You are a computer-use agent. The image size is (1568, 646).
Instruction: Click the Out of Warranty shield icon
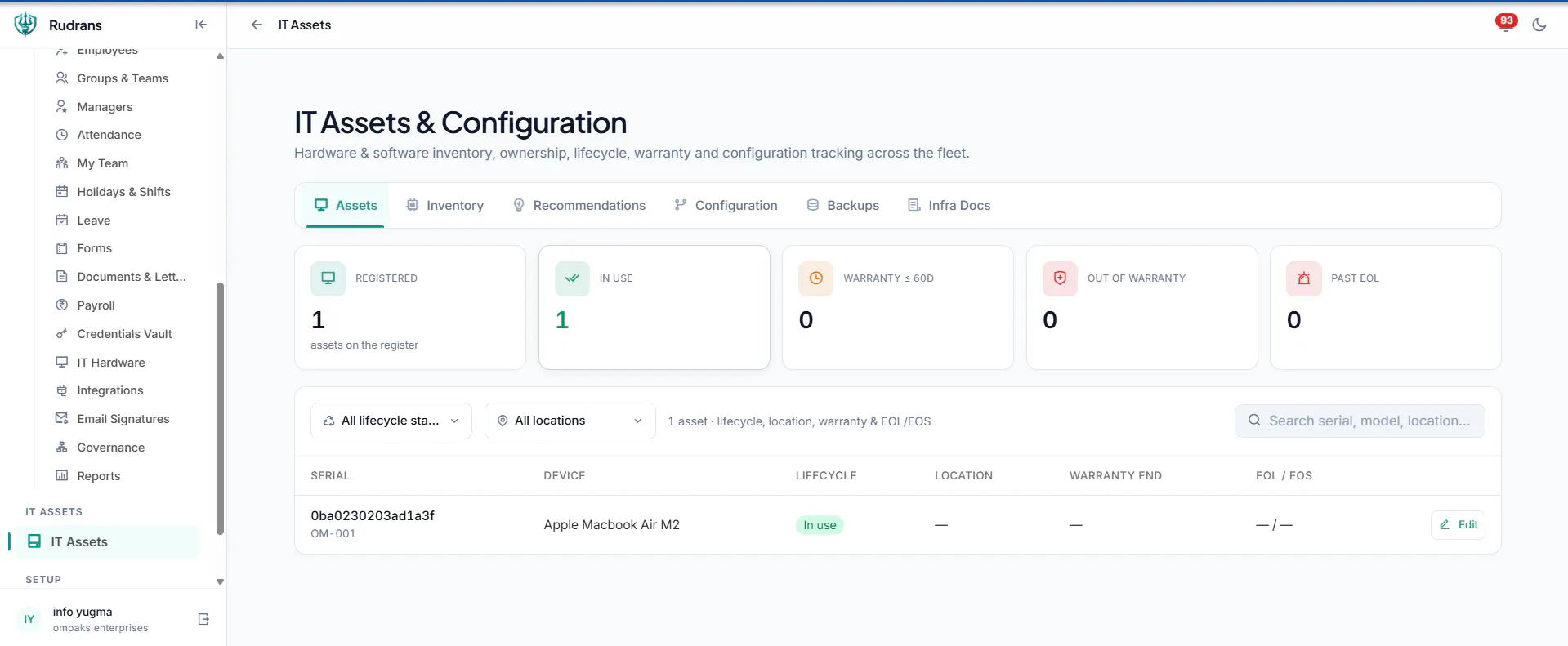coord(1060,278)
